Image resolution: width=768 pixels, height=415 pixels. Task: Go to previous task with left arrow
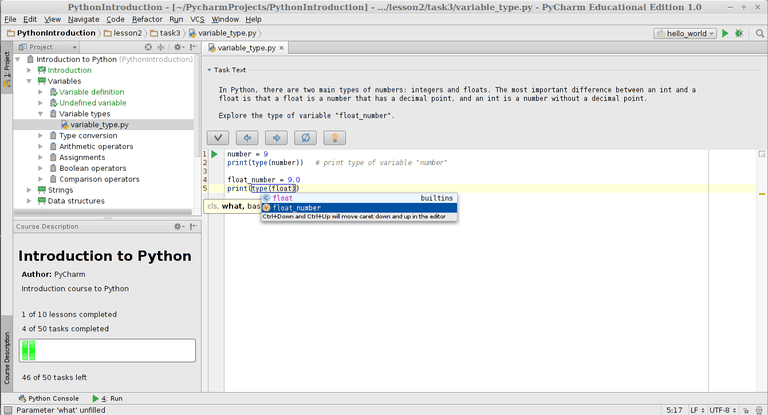point(247,138)
